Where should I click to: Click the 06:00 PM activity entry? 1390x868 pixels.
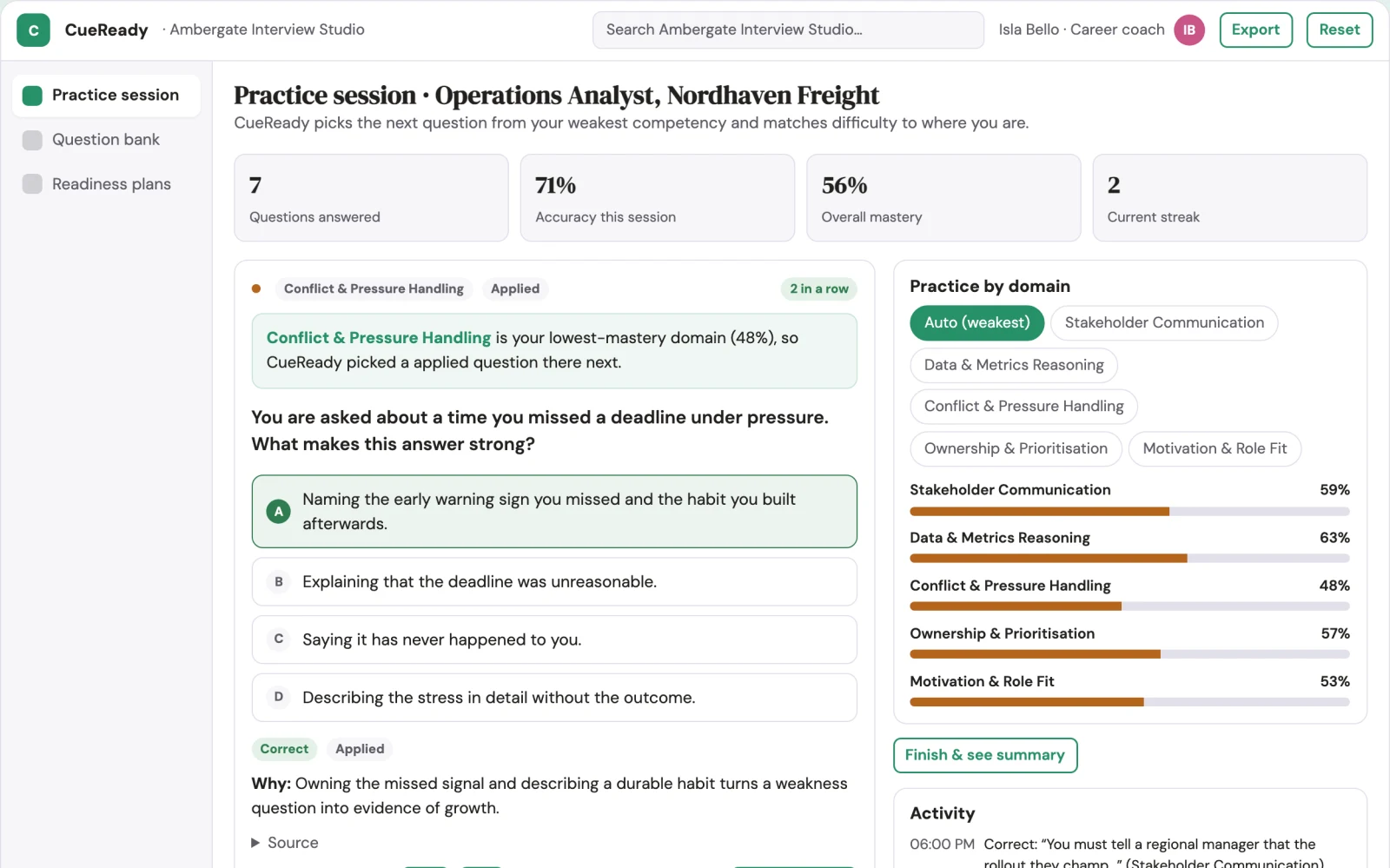(x=1129, y=853)
